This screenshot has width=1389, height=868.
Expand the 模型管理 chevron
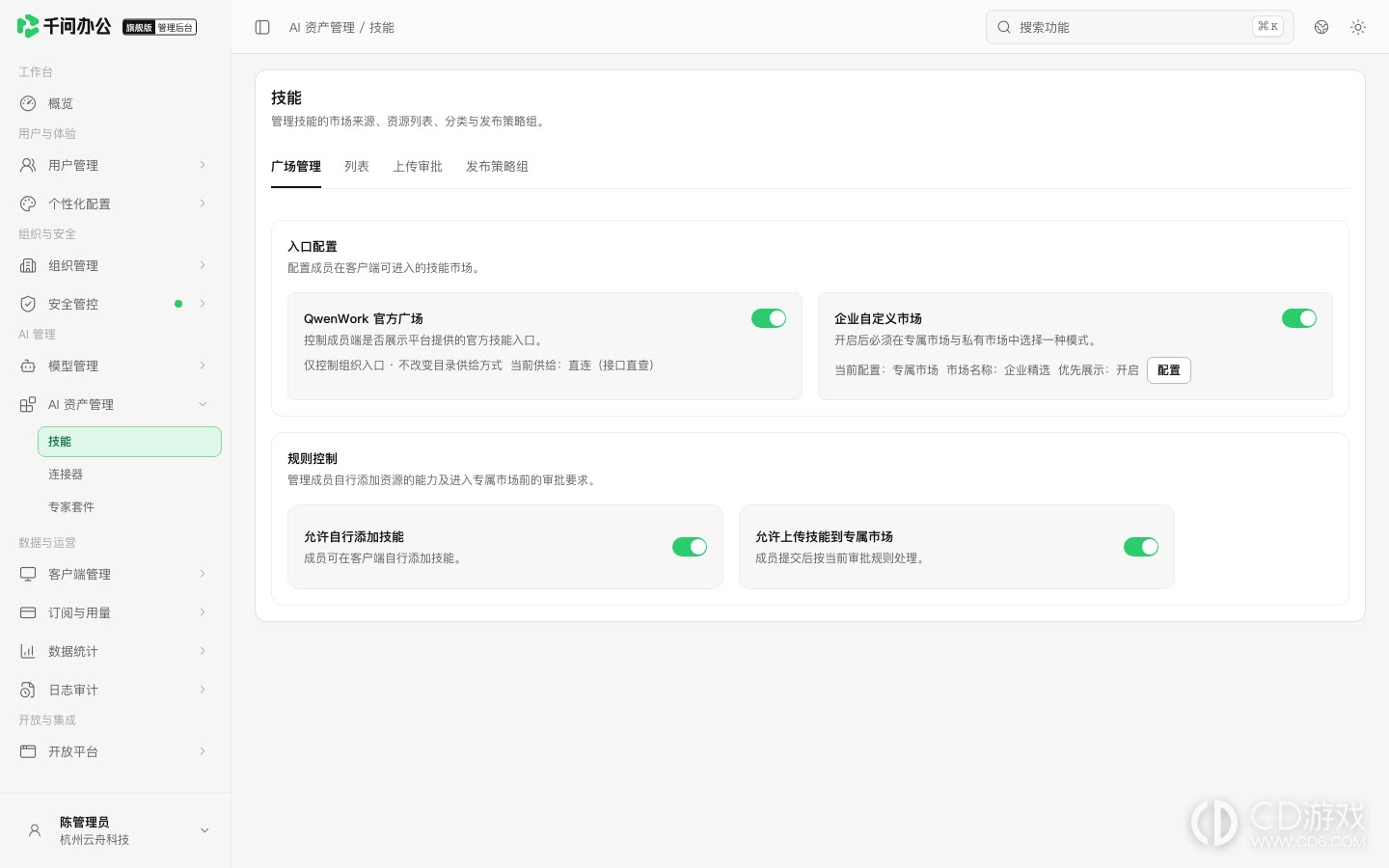[203, 366]
